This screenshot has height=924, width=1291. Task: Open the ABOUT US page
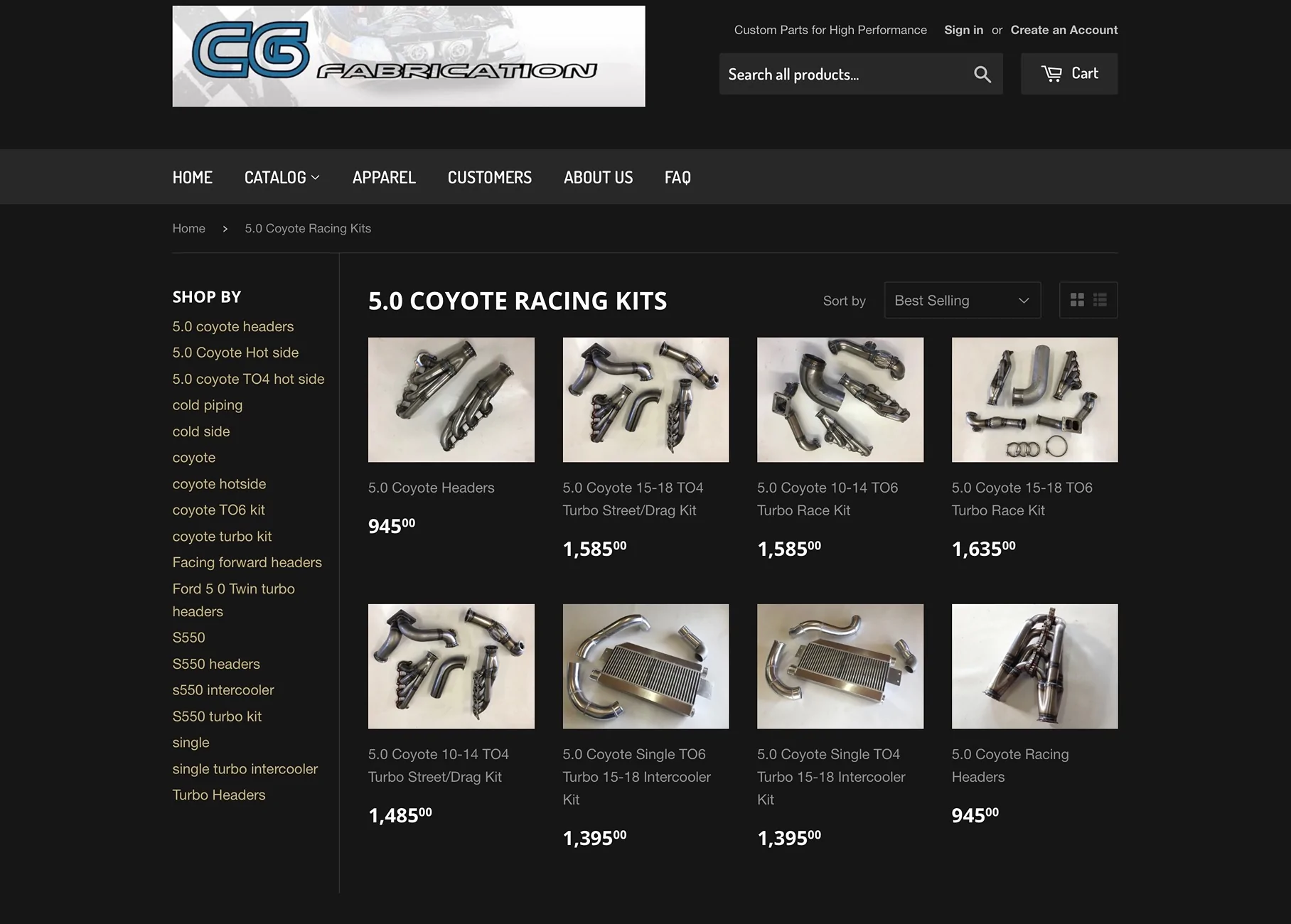click(x=598, y=177)
